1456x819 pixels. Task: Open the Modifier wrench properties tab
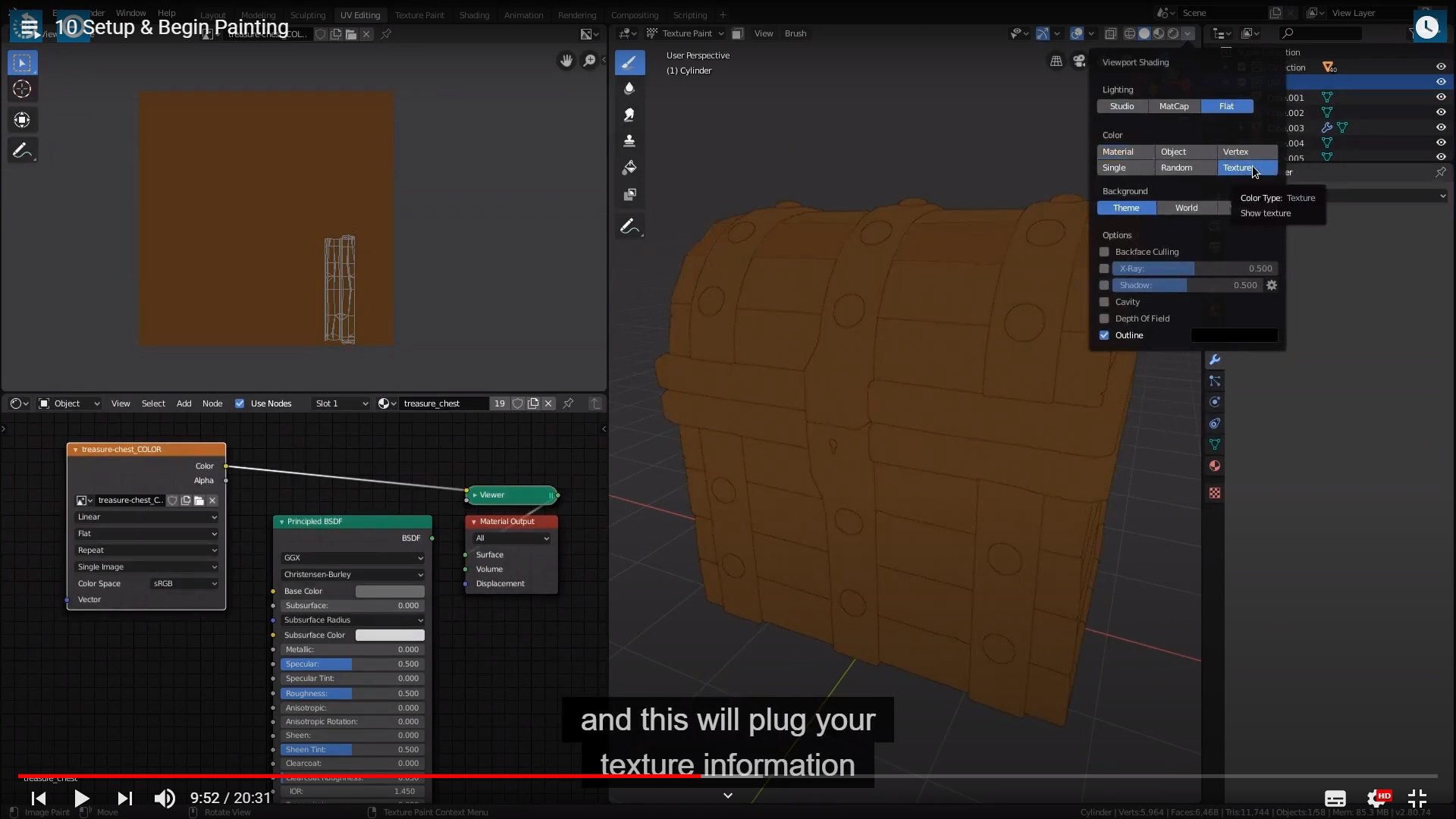pyautogui.click(x=1215, y=359)
